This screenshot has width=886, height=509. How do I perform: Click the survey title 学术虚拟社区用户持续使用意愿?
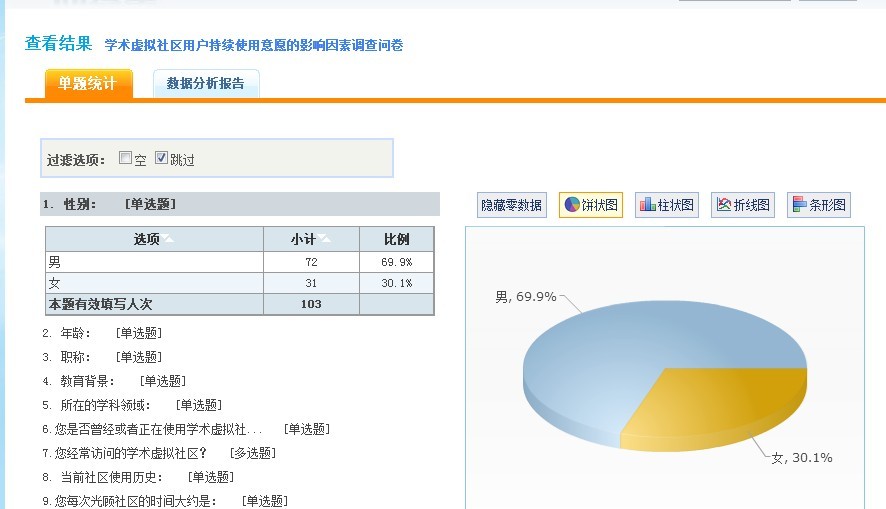[x=254, y=45]
